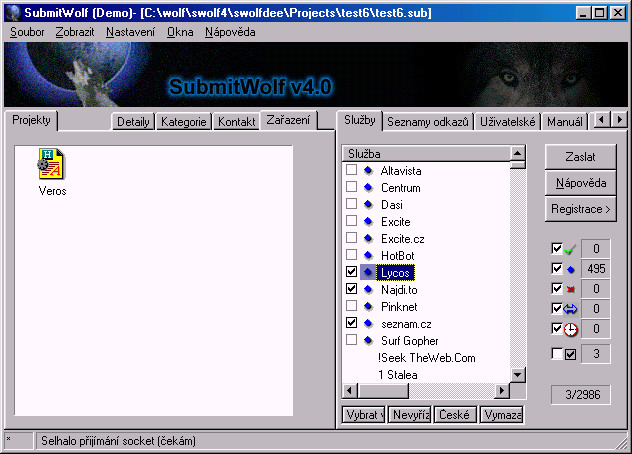Viewport: 632px width, 454px height.
Task: Switch to the Kontakt tab
Action: tap(237, 121)
